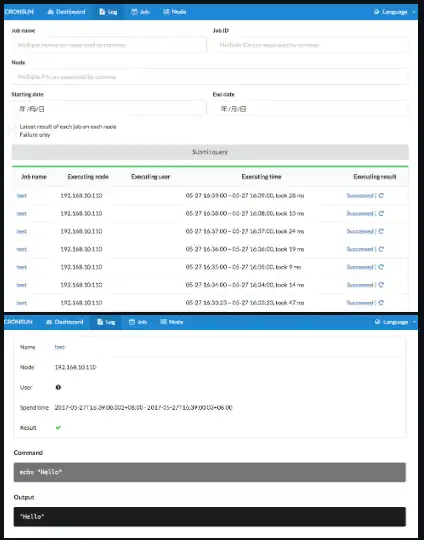424x540 pixels.
Task: Open Dashboard in the log list page navbar
Action: (x=66, y=12)
